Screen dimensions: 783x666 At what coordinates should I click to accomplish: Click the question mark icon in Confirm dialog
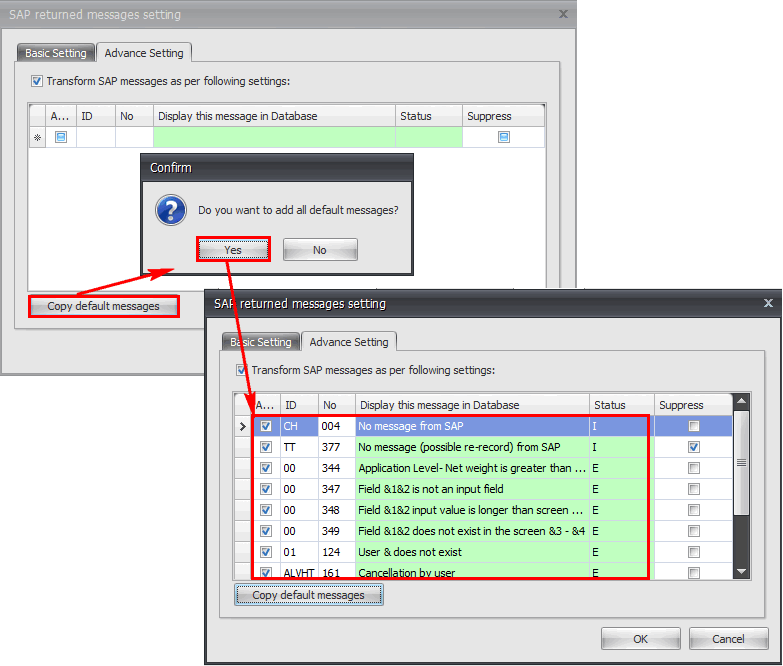click(x=173, y=210)
